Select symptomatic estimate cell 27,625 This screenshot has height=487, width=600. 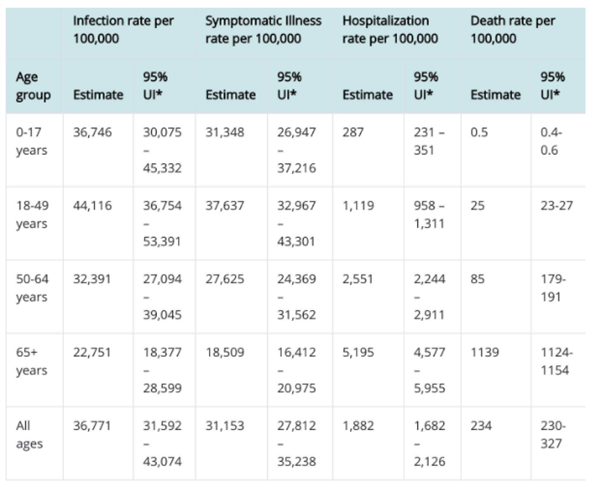(x=225, y=279)
